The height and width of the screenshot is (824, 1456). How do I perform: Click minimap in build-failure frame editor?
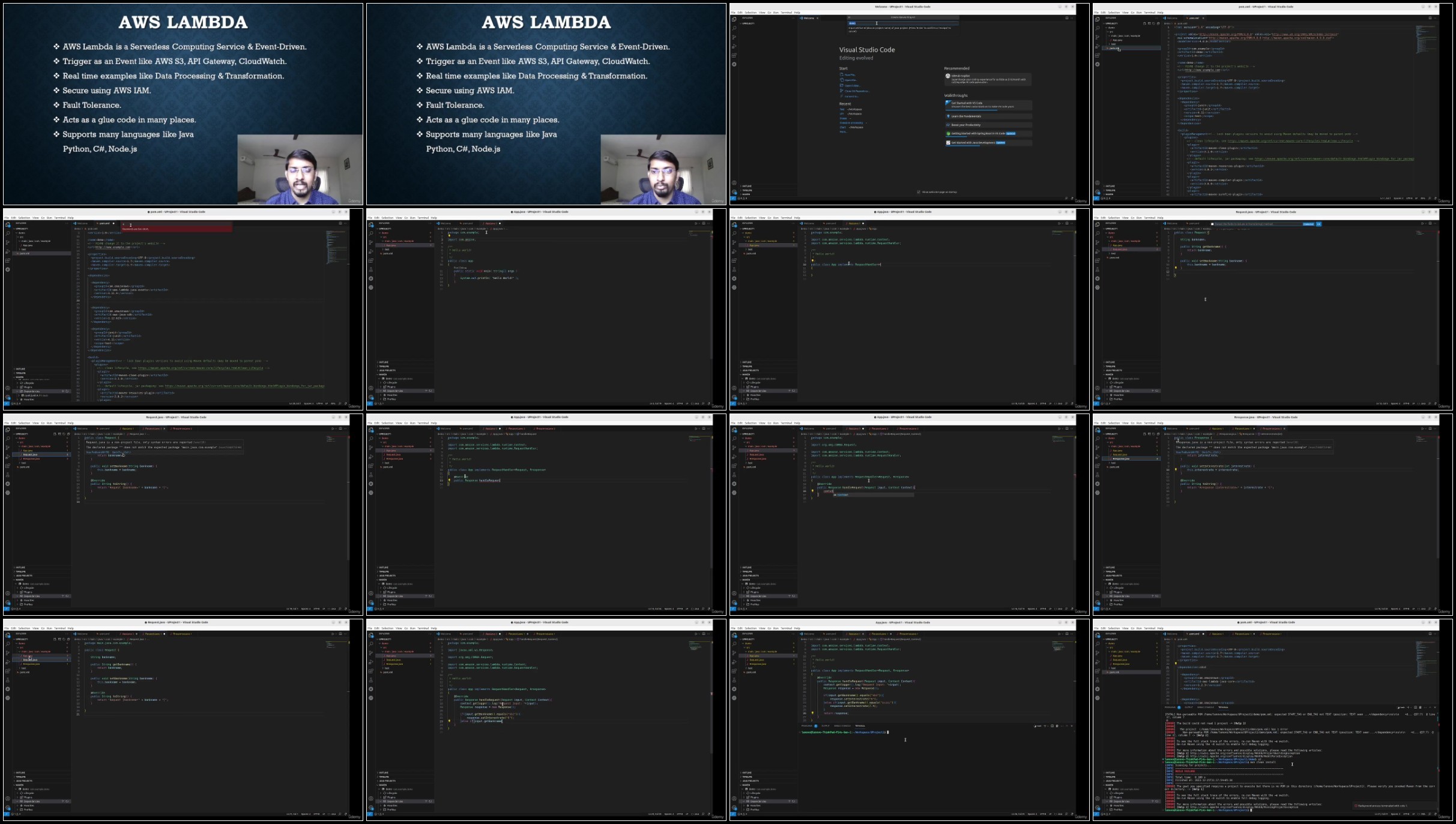point(1426,659)
